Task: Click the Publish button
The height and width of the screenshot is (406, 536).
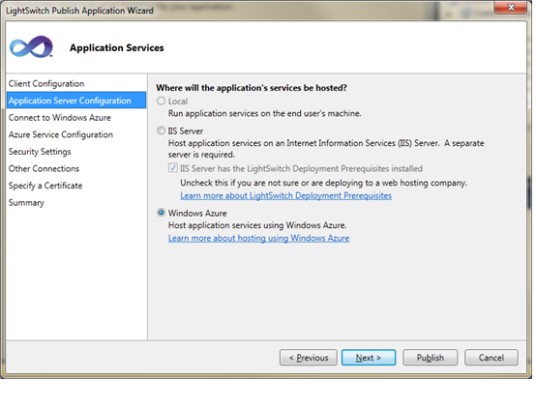Action: tap(430, 358)
